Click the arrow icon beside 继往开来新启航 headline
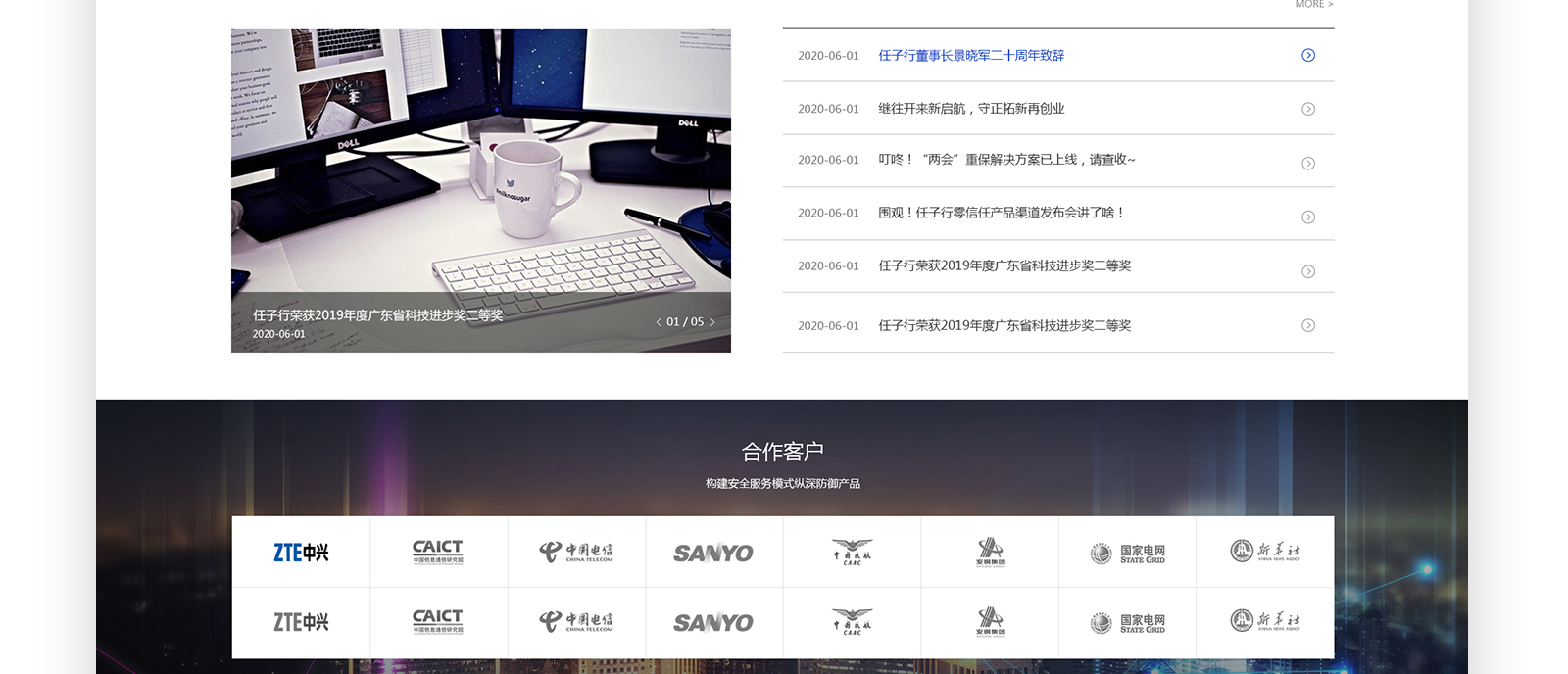1568x674 pixels. coord(1308,109)
